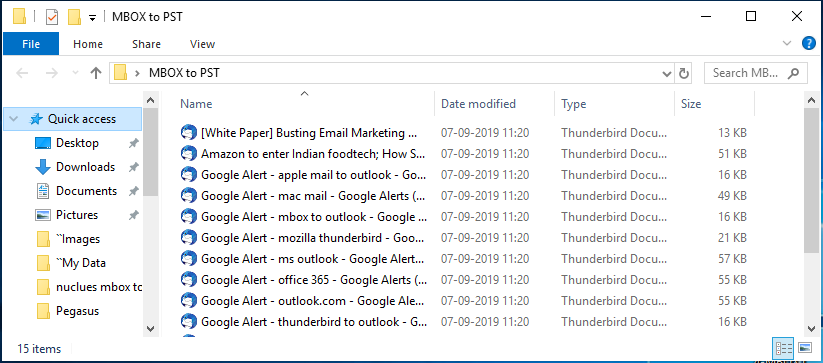Open Documents in the navigation pane

click(x=87, y=191)
